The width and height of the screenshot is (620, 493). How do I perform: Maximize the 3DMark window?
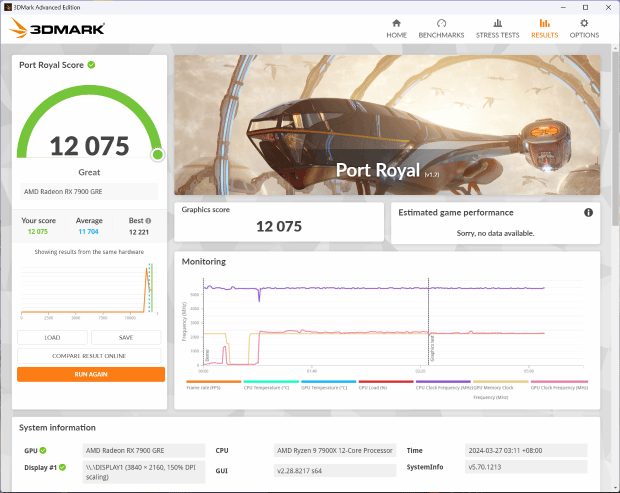(586, 7)
